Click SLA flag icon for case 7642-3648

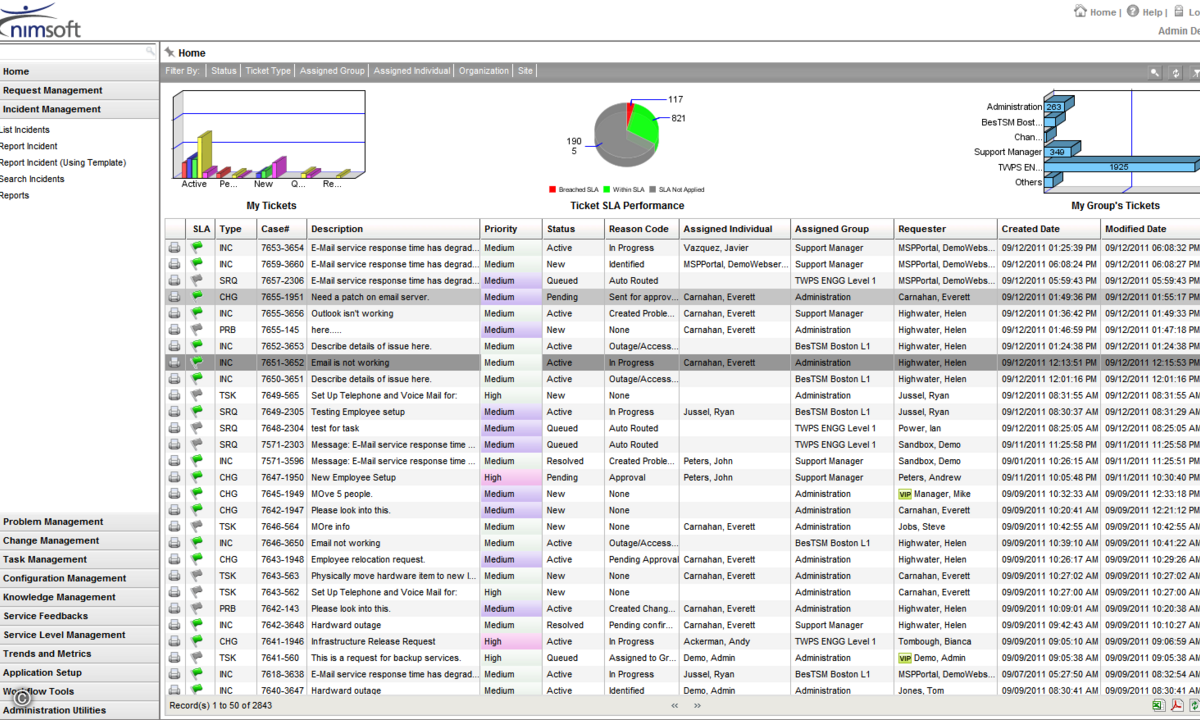[x=197, y=625]
